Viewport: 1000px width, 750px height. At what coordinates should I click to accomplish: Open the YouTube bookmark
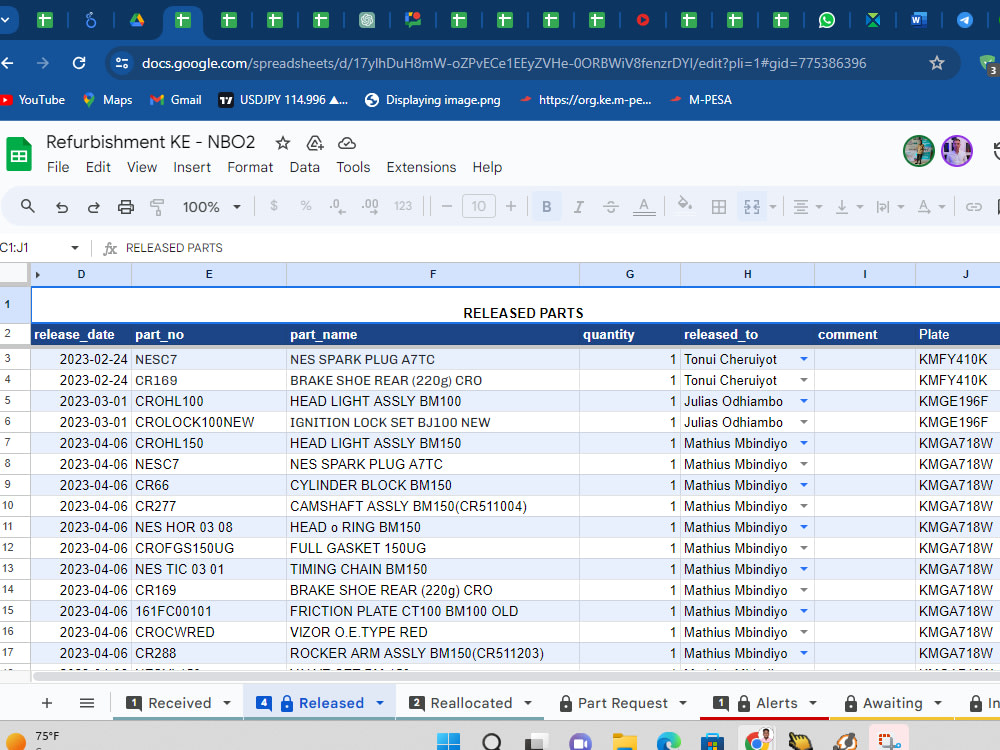pyautogui.click(x=33, y=99)
